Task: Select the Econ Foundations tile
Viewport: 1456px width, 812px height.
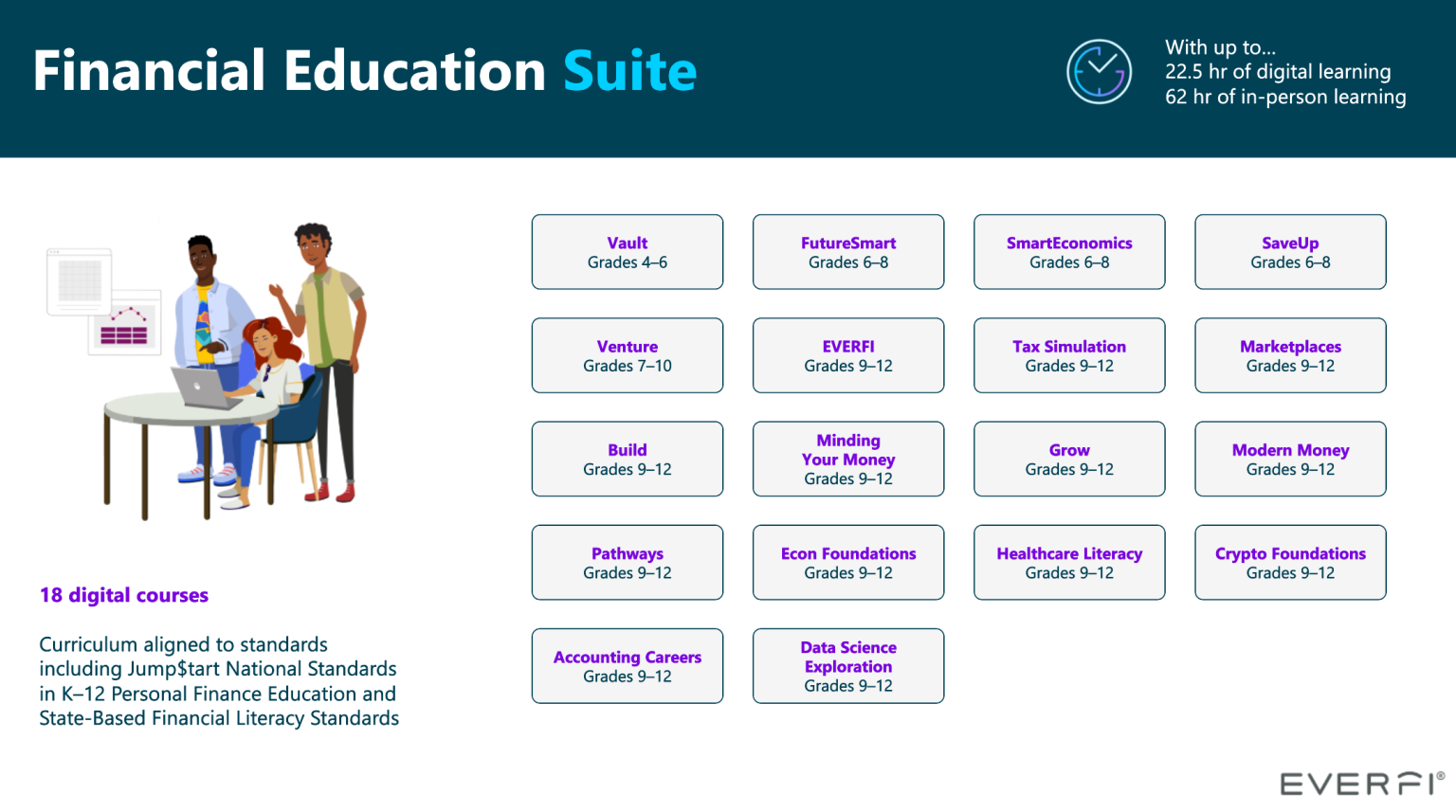Action: tap(847, 562)
